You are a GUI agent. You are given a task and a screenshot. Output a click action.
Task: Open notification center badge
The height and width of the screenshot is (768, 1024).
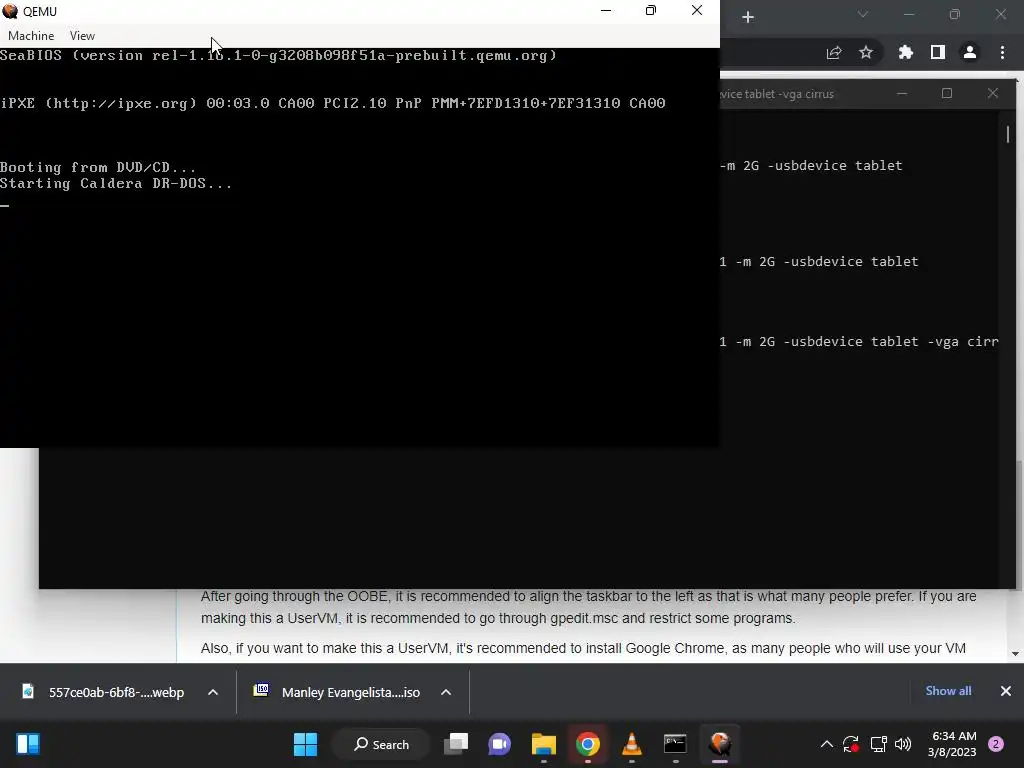[996, 744]
